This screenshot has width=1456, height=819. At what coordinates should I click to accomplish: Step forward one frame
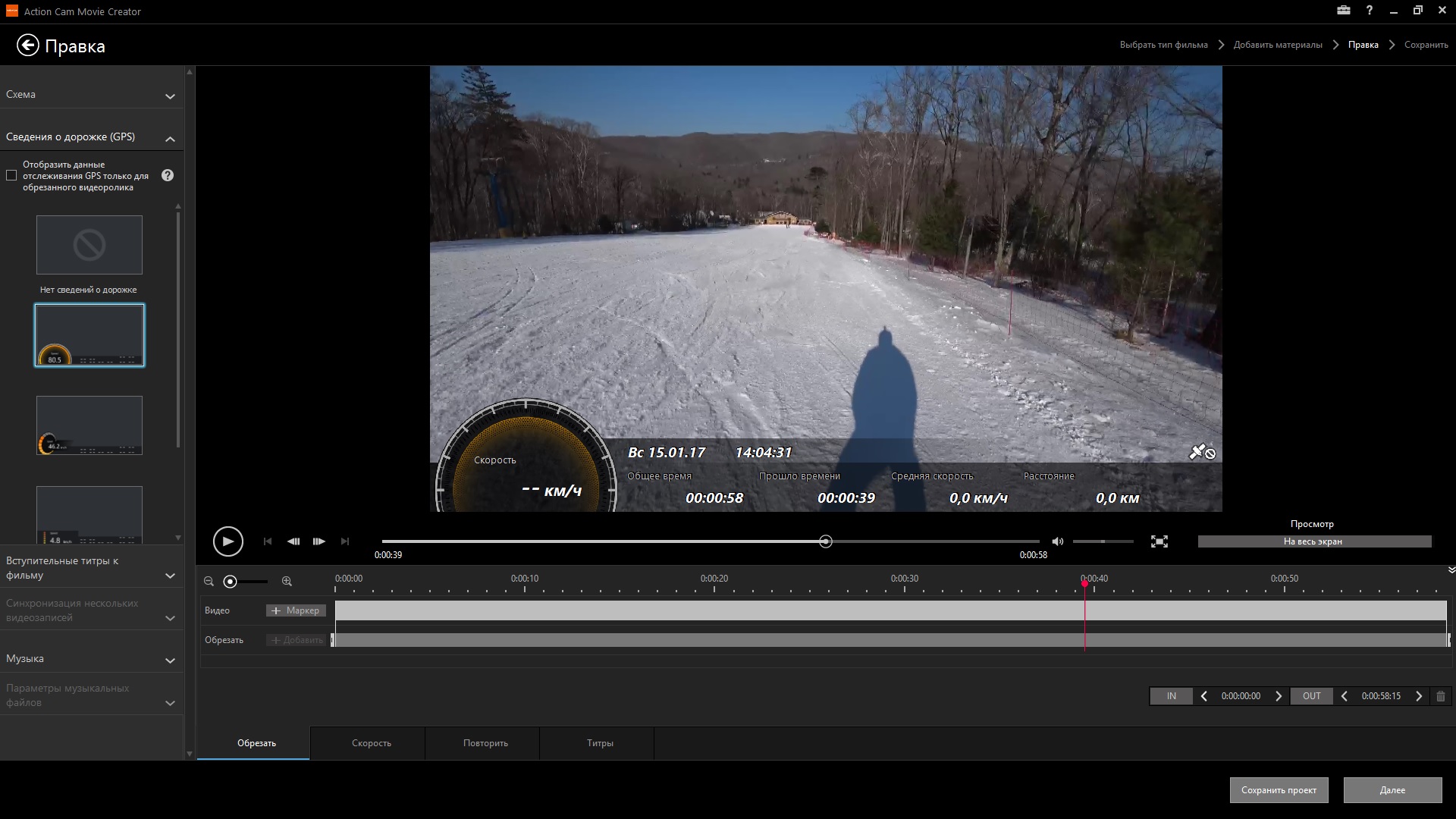[319, 541]
